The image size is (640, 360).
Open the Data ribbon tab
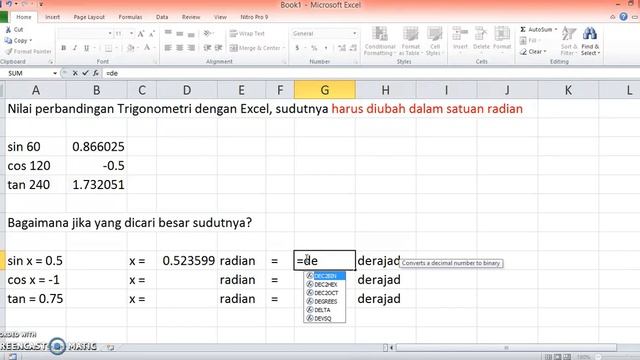[x=162, y=17]
